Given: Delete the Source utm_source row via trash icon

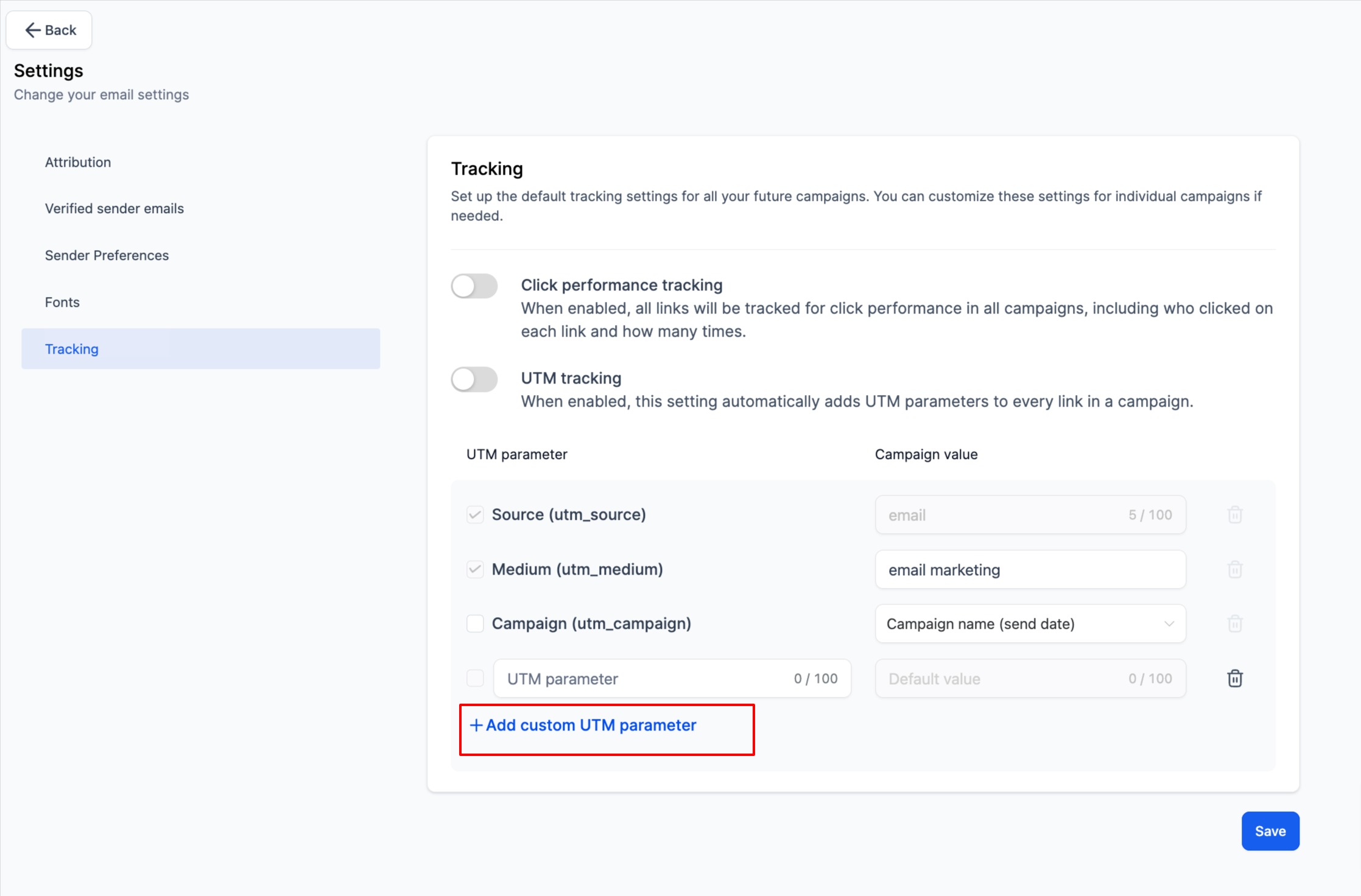Looking at the screenshot, I should coord(1234,514).
